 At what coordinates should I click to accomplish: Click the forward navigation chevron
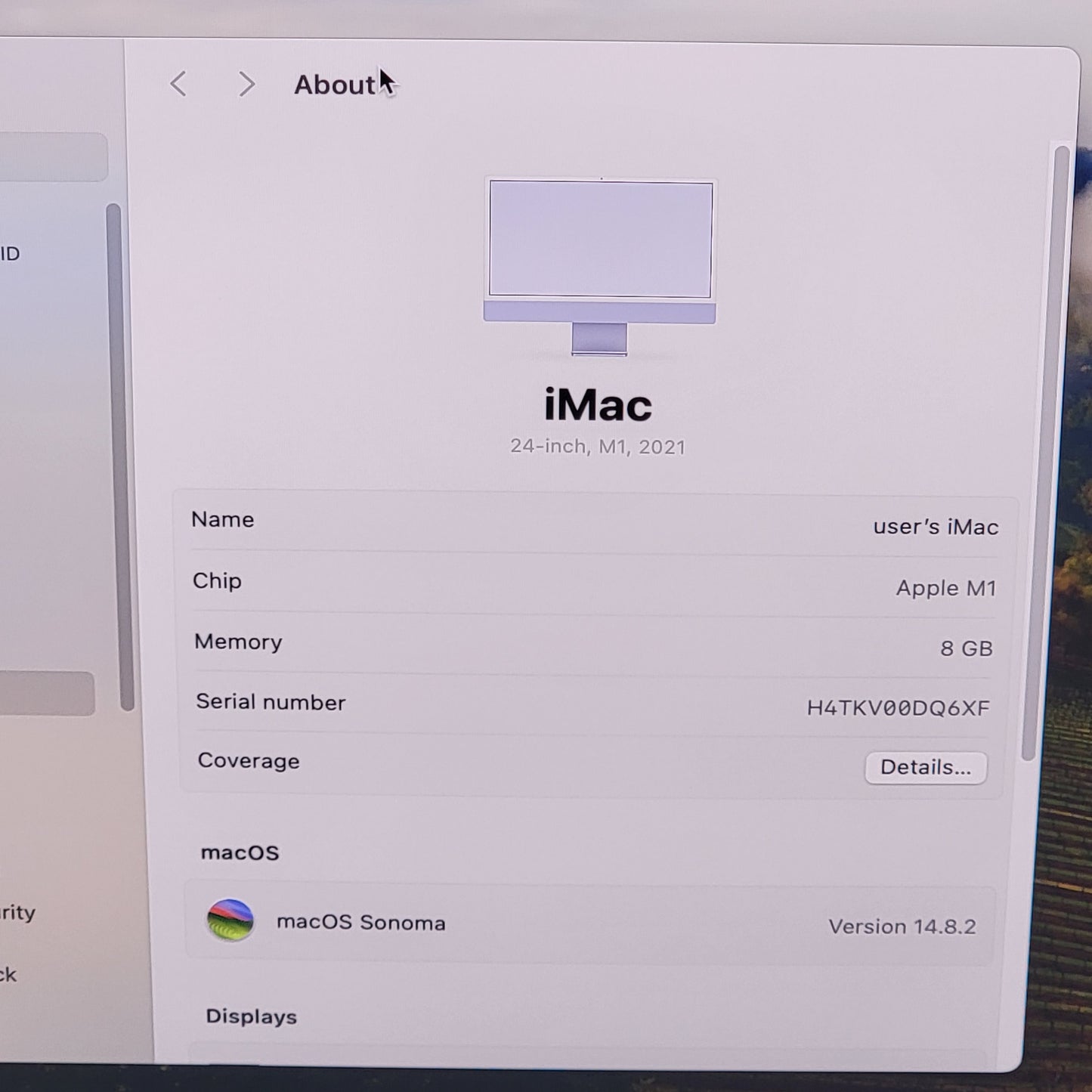[246, 85]
